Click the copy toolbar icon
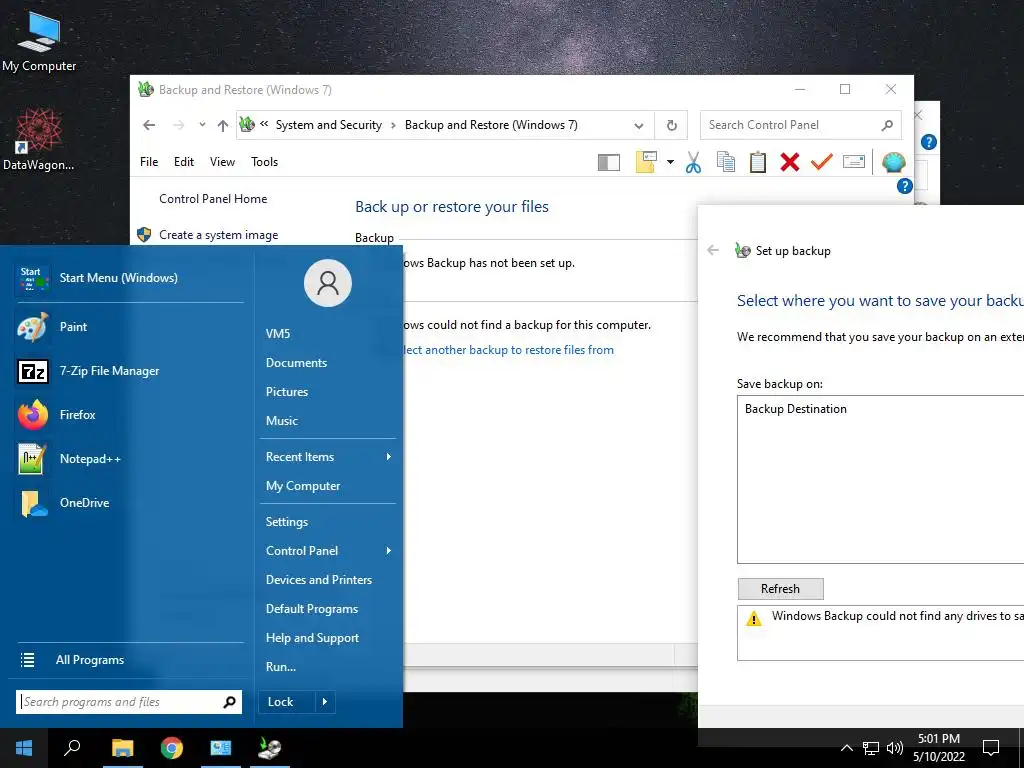Screen dimensions: 1024x768 pos(726,162)
